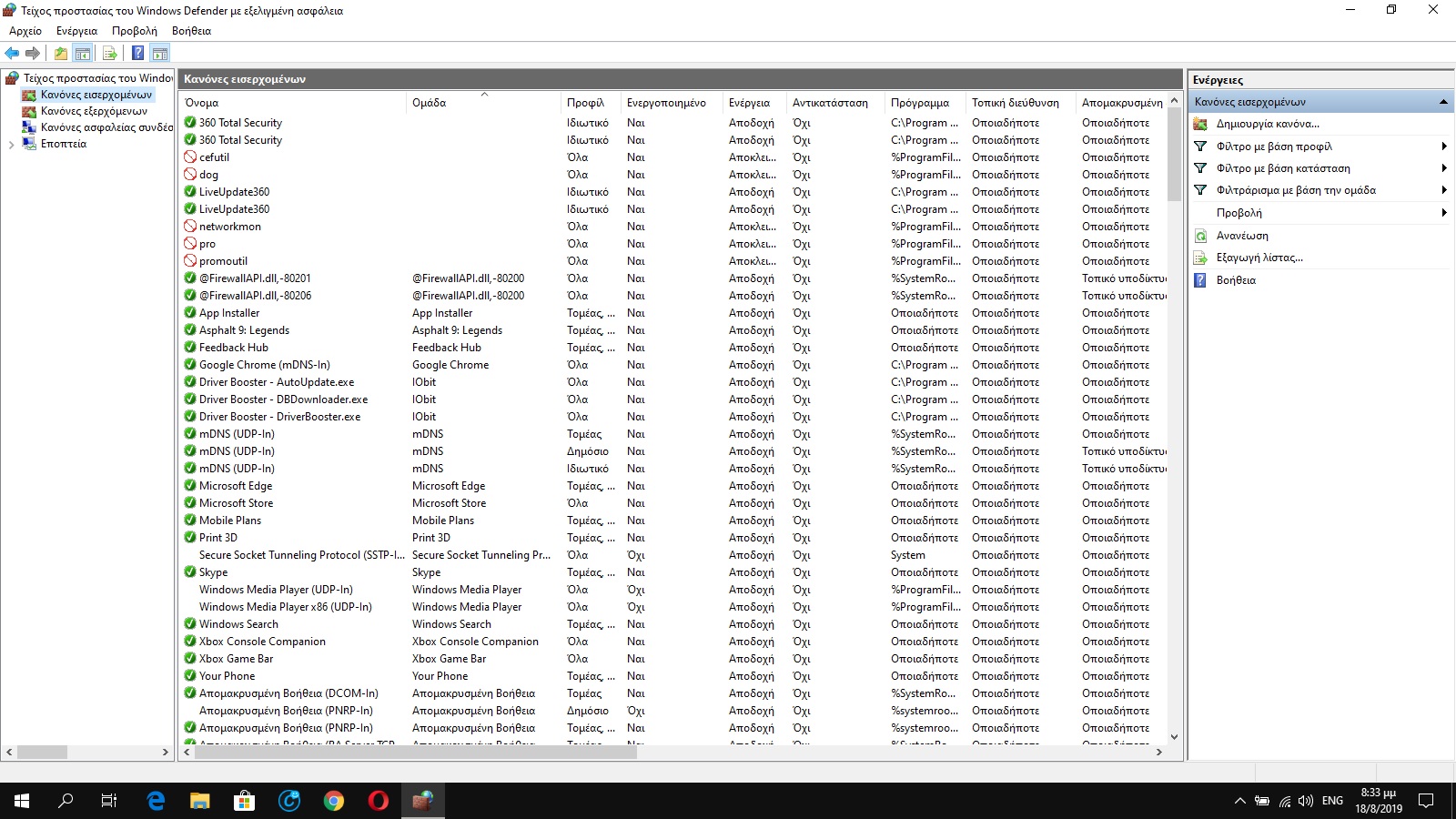Select Κανόνες εισερχομένων in the left tree
This screenshot has width=1456, height=819.
coord(96,95)
